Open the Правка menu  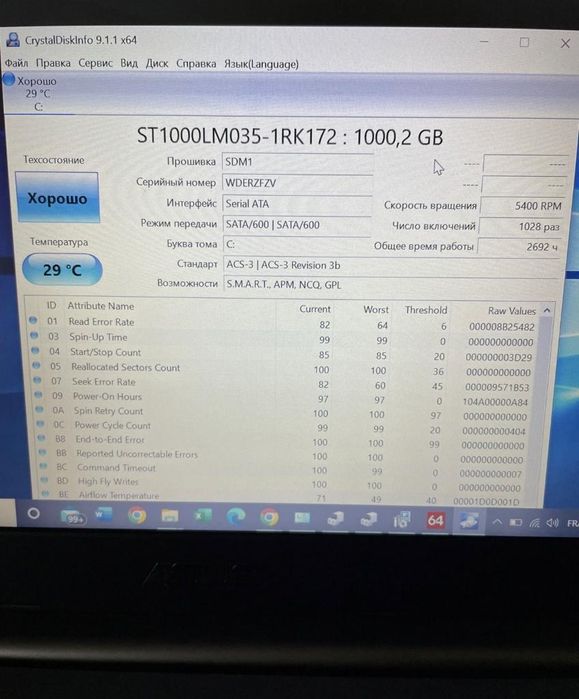[53, 63]
